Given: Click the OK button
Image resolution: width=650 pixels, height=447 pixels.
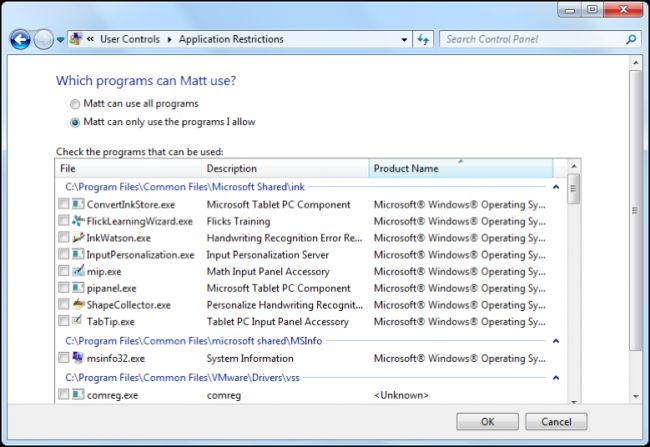Looking at the screenshot, I should (x=488, y=422).
